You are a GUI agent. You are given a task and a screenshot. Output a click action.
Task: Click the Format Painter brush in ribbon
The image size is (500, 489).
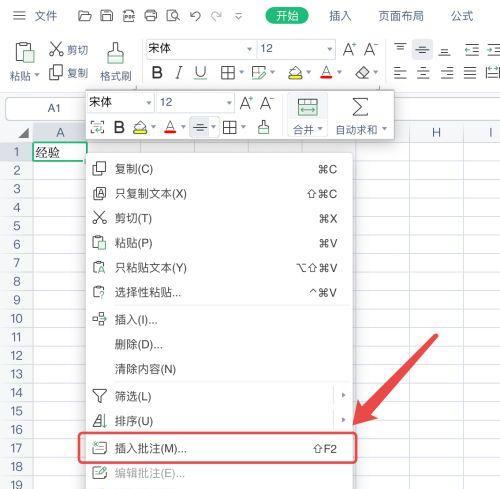click(x=115, y=53)
